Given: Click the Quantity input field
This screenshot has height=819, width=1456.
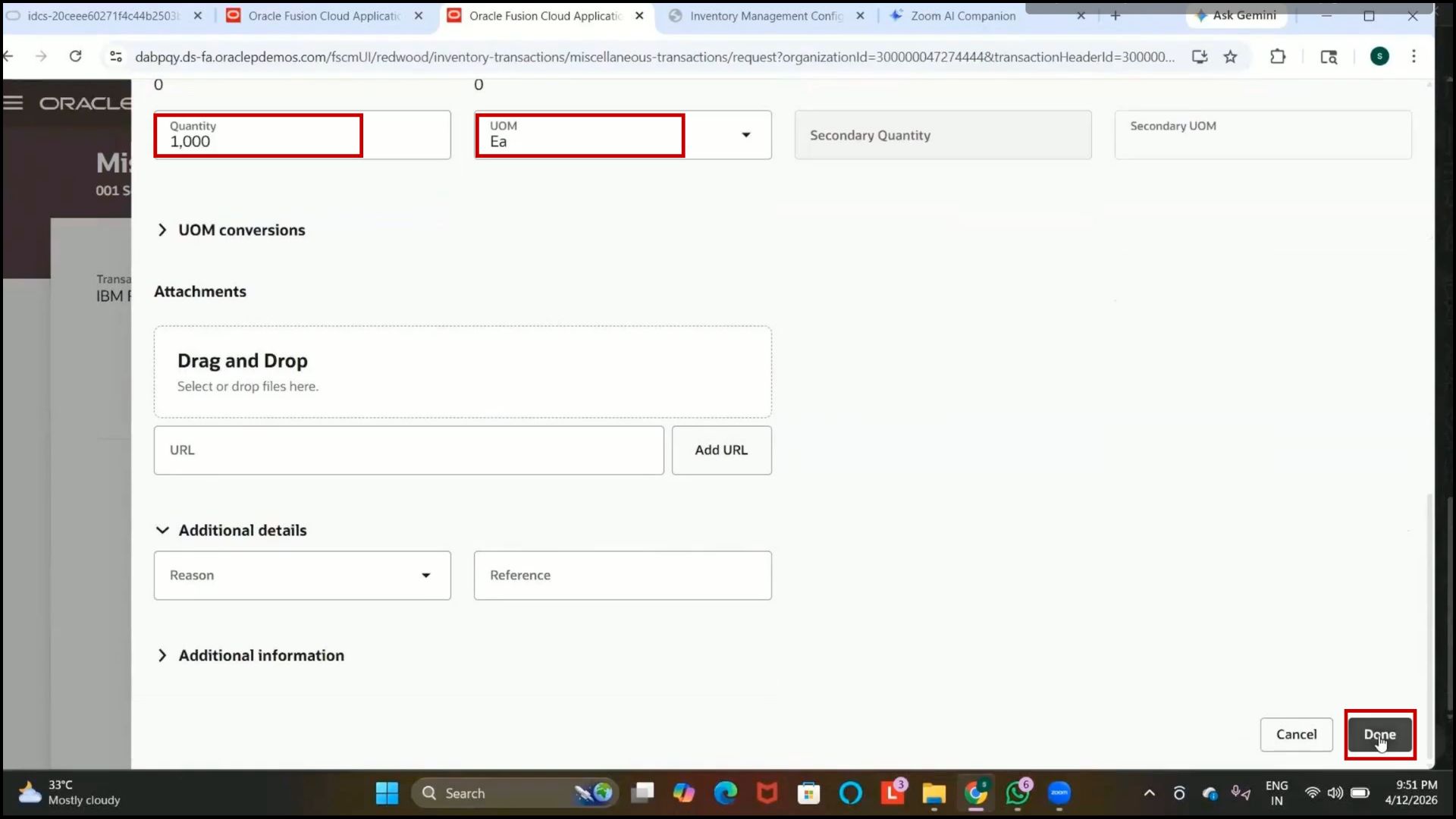Looking at the screenshot, I should [x=302, y=135].
